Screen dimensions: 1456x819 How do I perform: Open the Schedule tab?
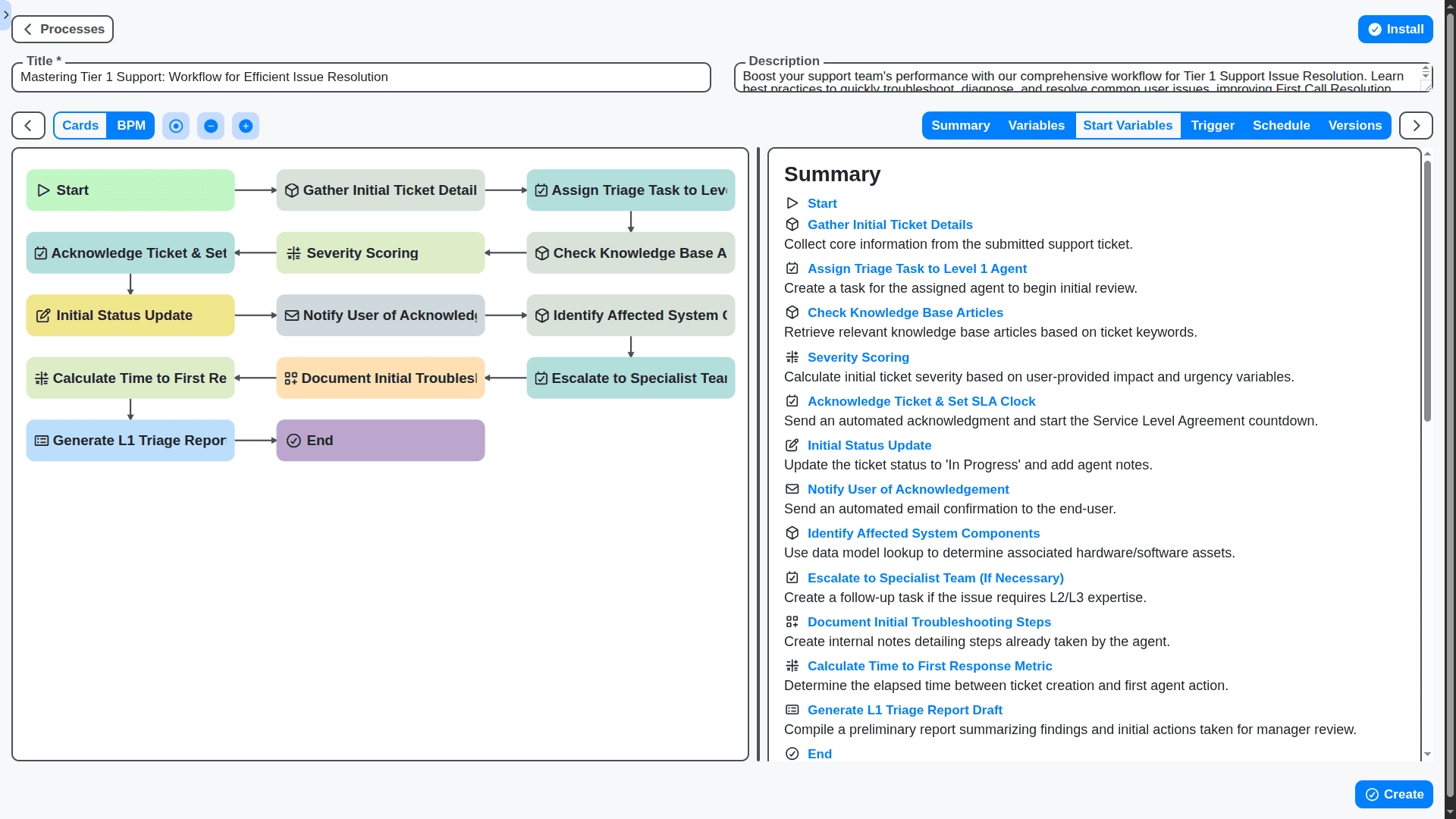pyautogui.click(x=1282, y=125)
